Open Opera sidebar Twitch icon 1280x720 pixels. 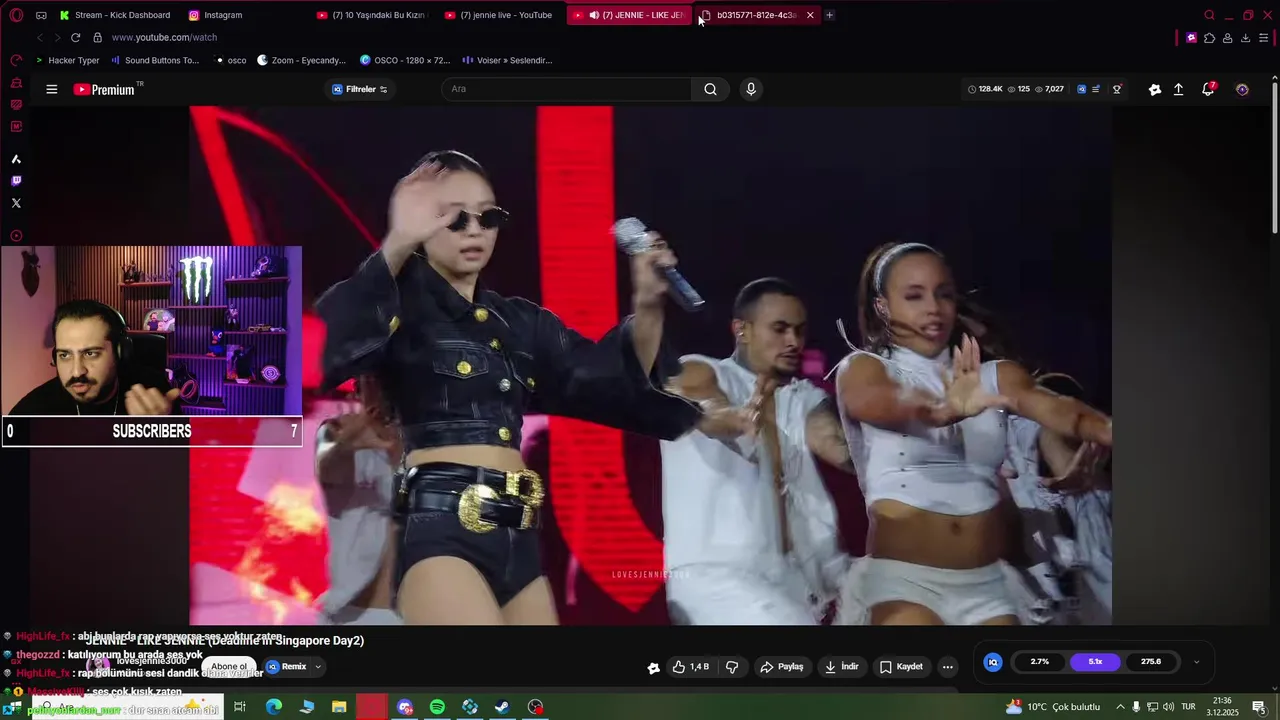16,181
